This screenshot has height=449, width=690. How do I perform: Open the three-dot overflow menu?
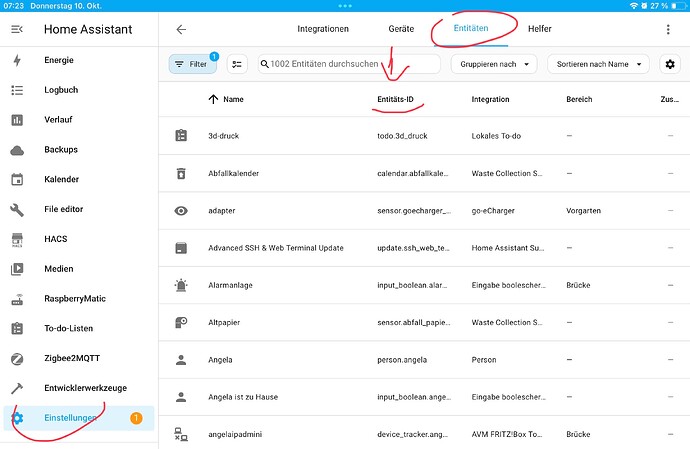tap(668, 30)
